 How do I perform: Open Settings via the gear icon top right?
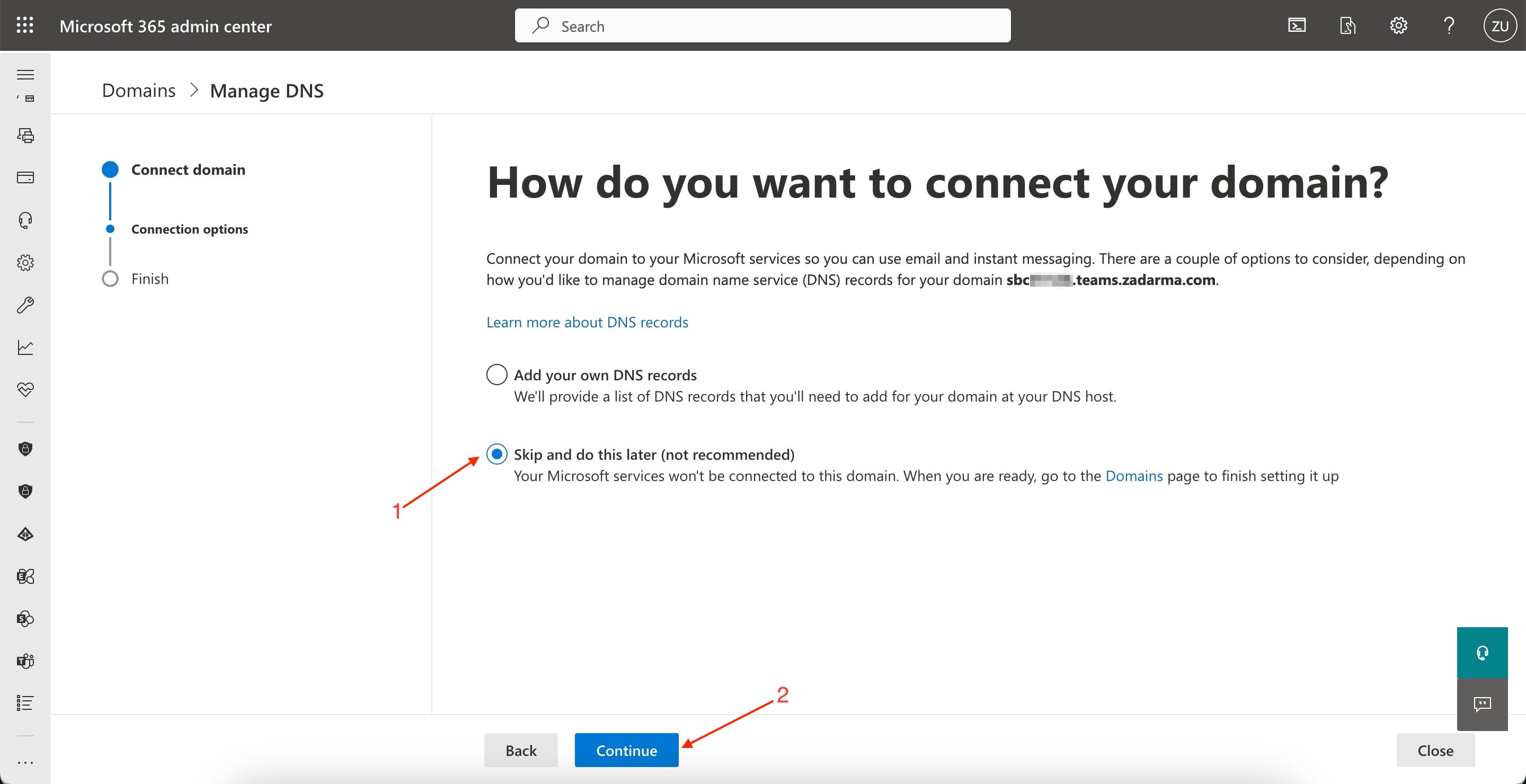1398,25
